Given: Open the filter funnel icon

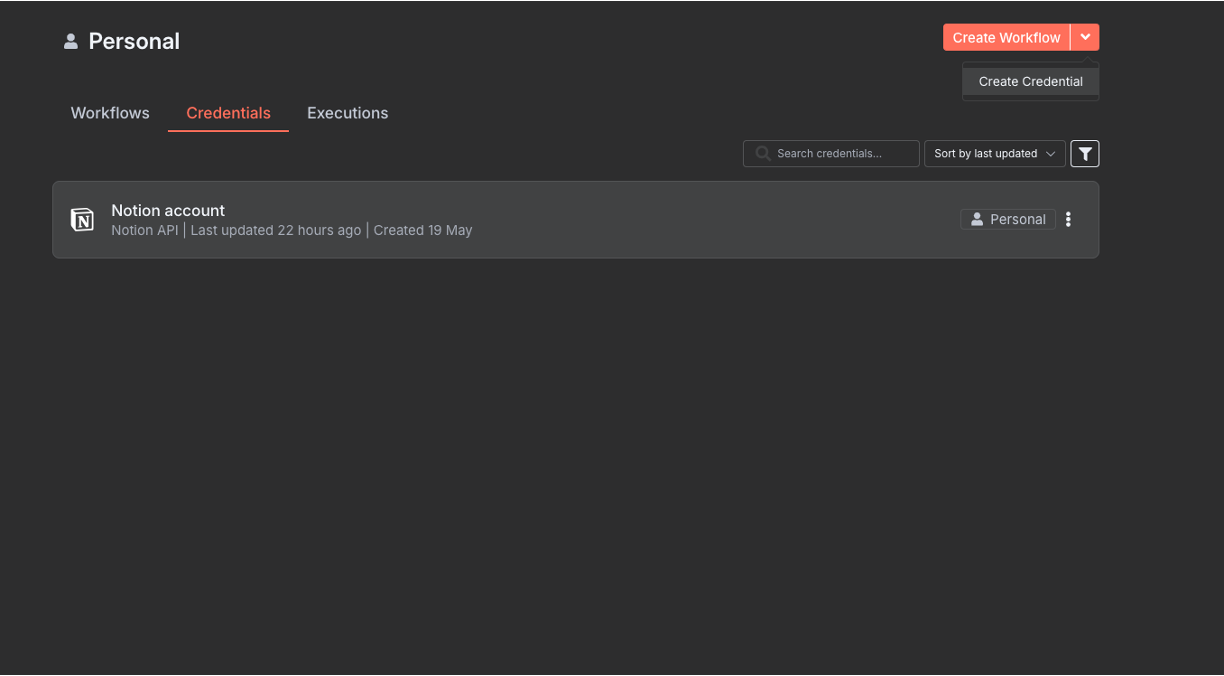Looking at the screenshot, I should click(1085, 154).
